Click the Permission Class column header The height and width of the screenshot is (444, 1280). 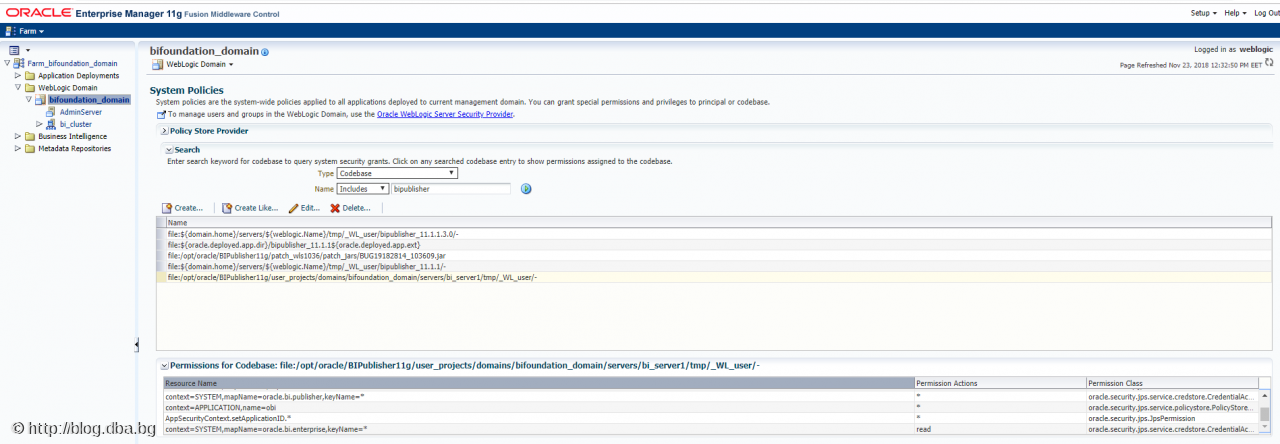[x=1172, y=383]
